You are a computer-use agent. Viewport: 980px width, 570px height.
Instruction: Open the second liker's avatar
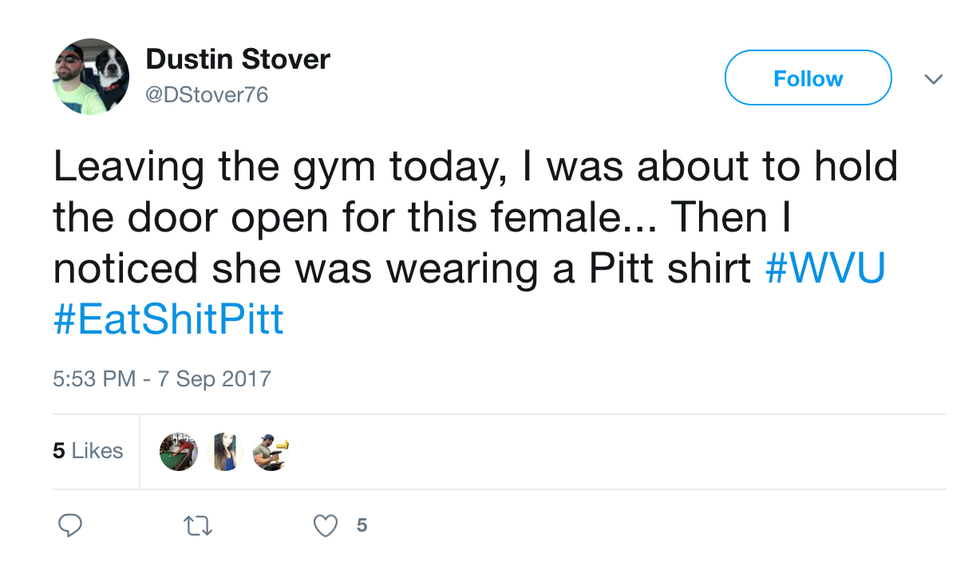[225, 452]
